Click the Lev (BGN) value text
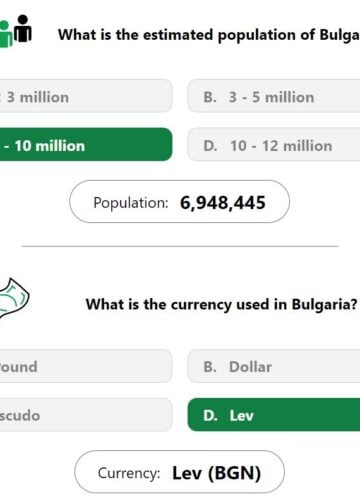Screen dimensions: 360x504 [217, 473]
